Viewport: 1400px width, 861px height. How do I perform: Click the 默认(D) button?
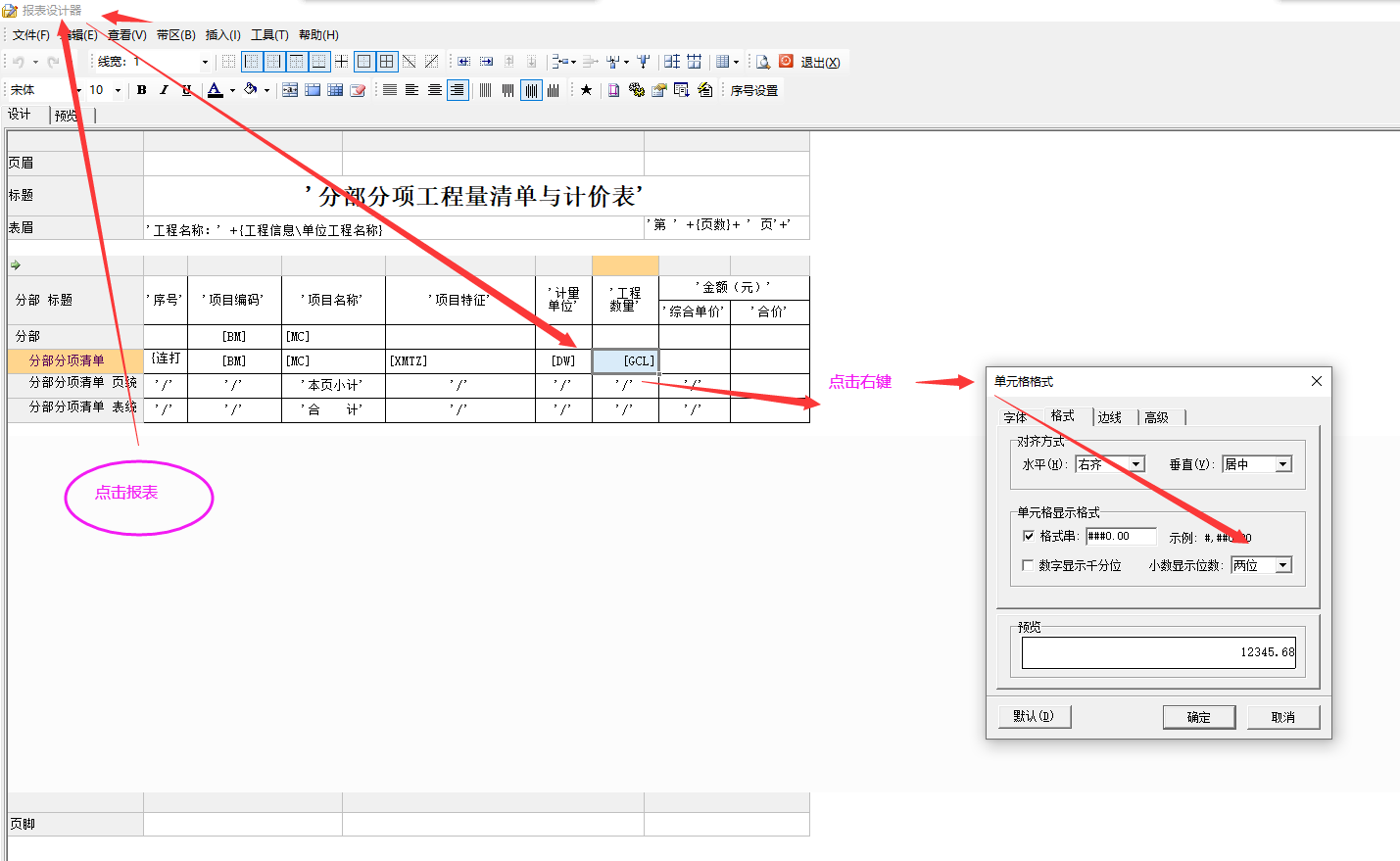(1035, 716)
